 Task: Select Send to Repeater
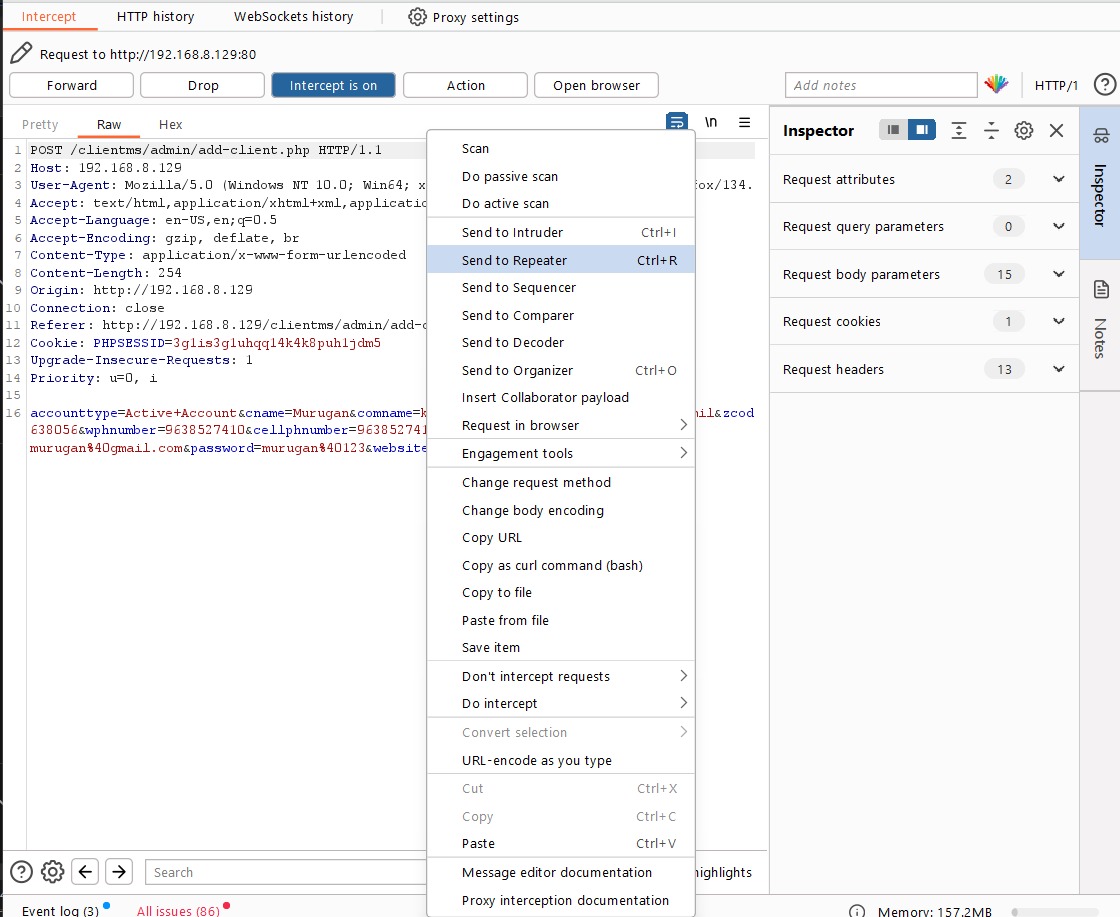[561, 260]
